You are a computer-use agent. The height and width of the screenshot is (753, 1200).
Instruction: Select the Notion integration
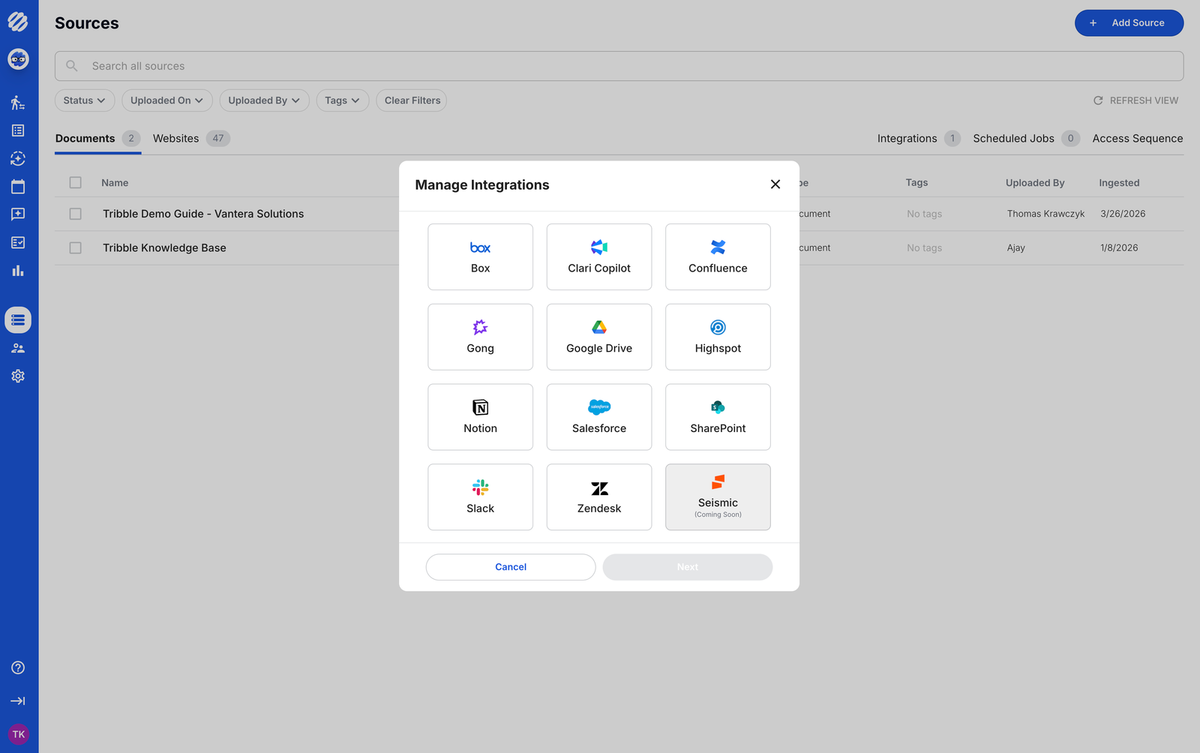[480, 417]
